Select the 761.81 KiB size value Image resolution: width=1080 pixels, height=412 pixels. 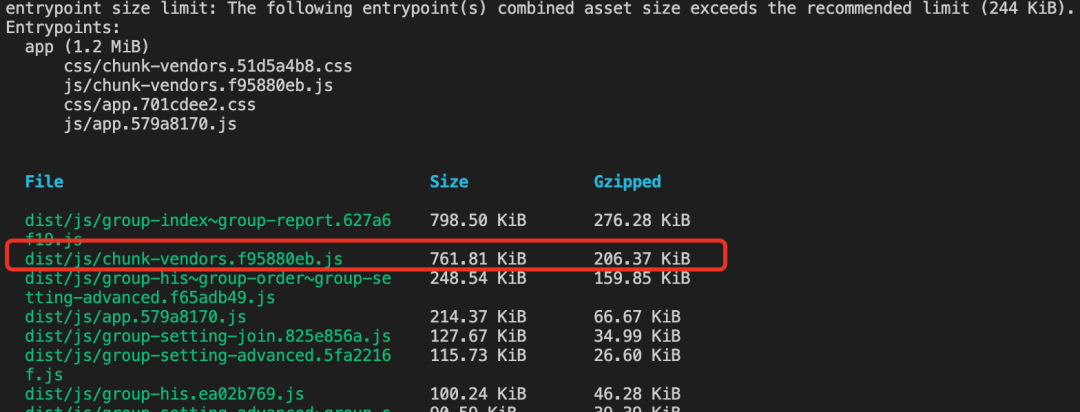pos(478,258)
